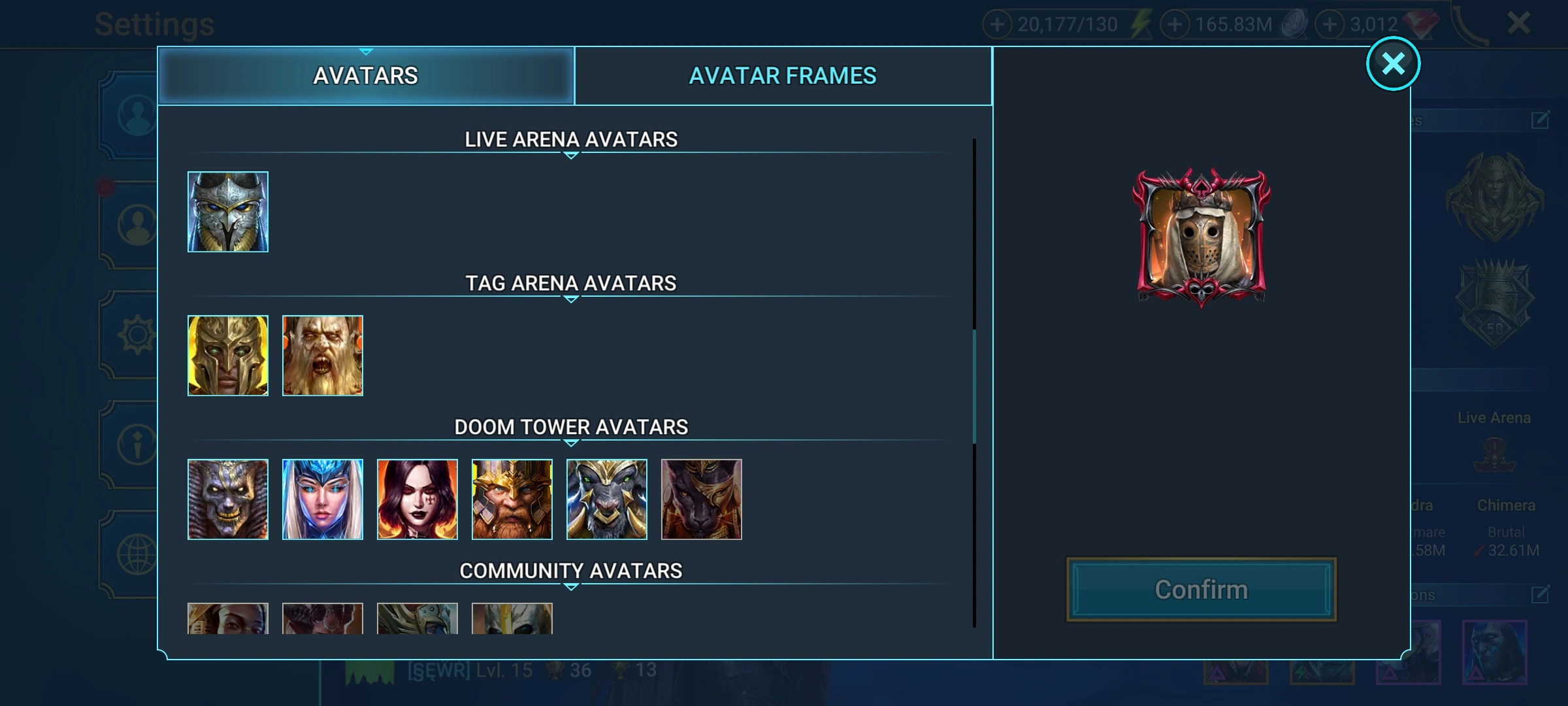Open the Avatars tab
The image size is (1568, 706).
[x=366, y=76]
